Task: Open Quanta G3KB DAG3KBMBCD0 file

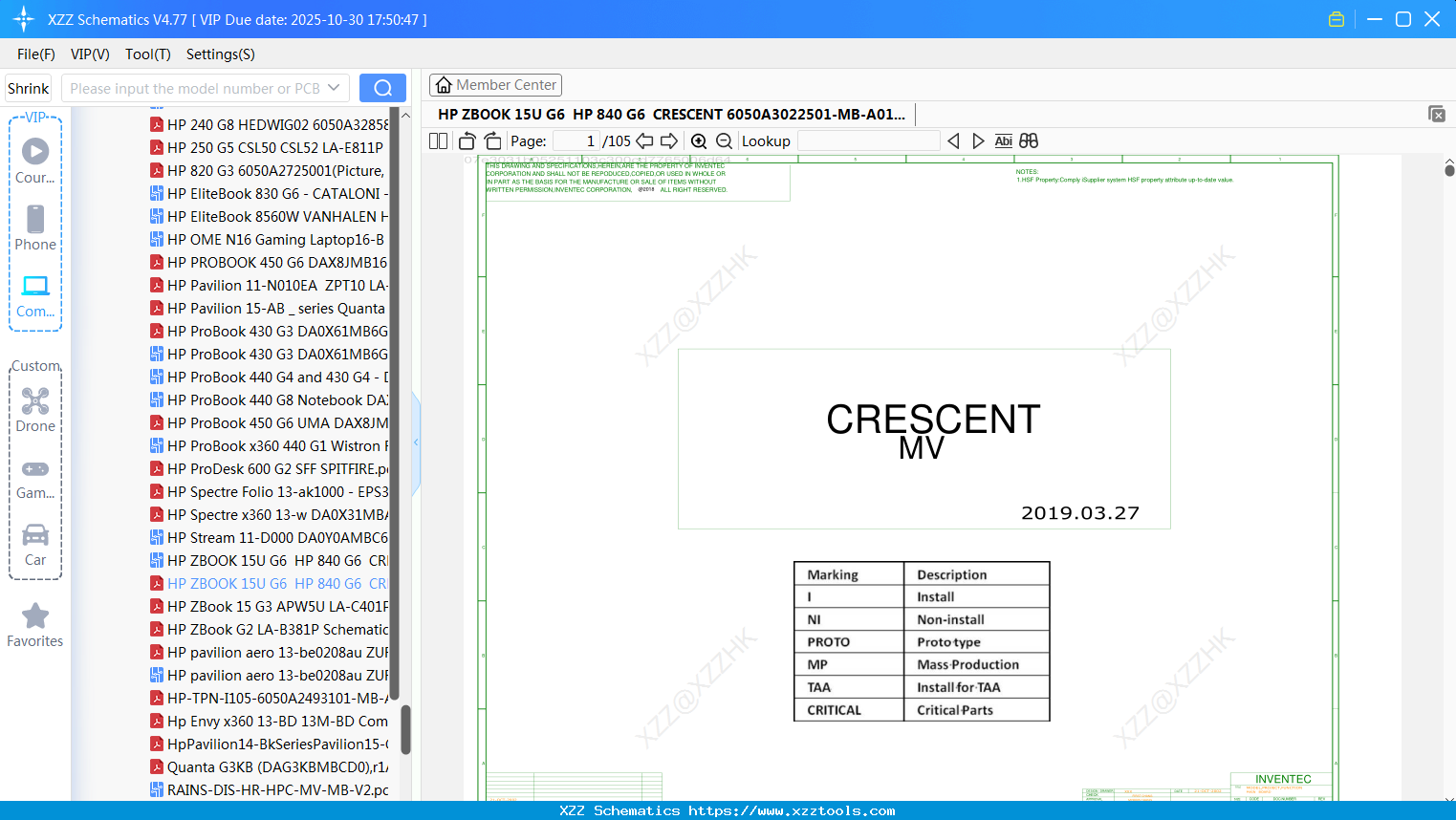Action: click(x=270, y=766)
